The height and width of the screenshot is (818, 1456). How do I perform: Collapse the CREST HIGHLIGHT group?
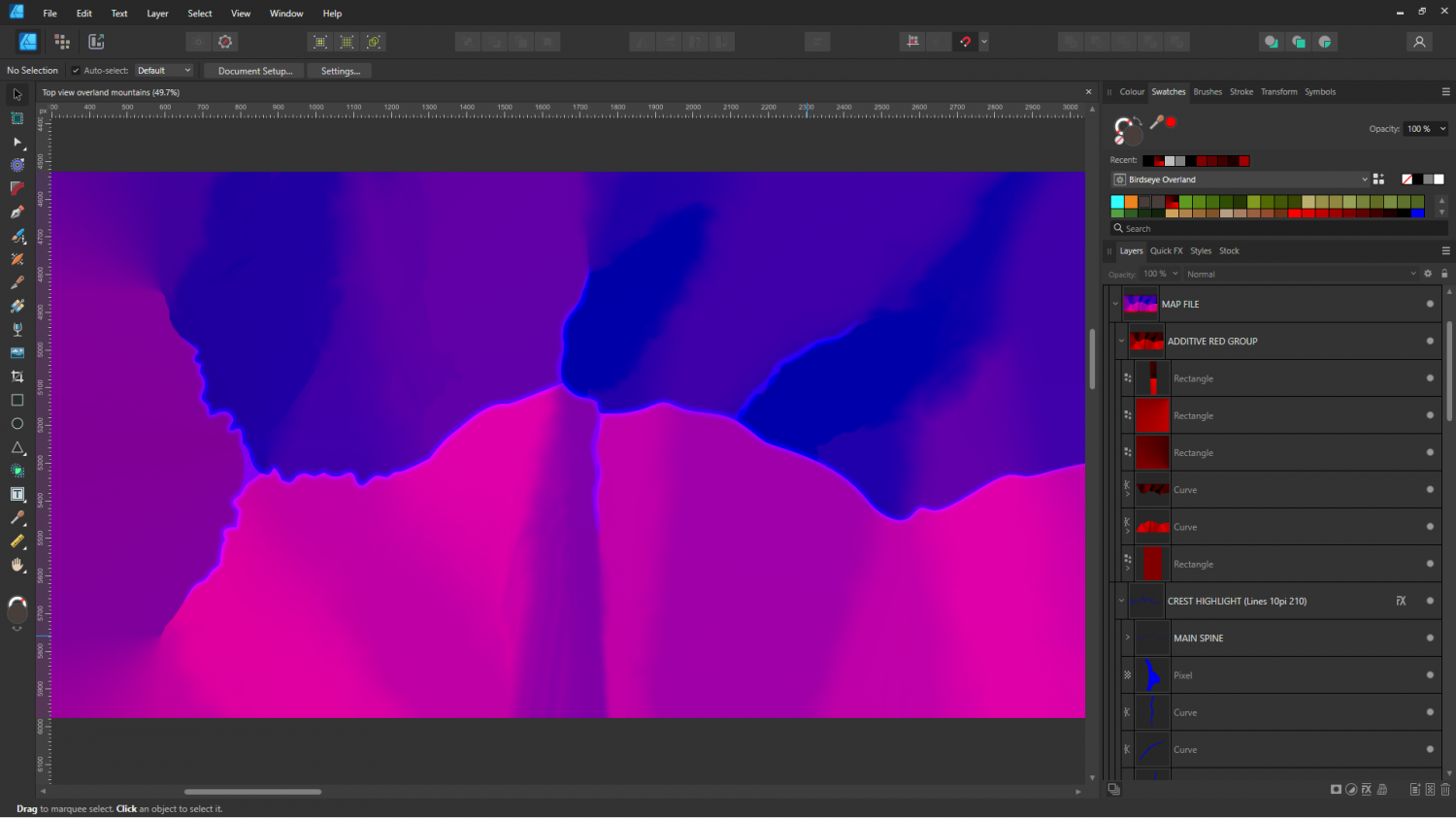tap(1121, 601)
